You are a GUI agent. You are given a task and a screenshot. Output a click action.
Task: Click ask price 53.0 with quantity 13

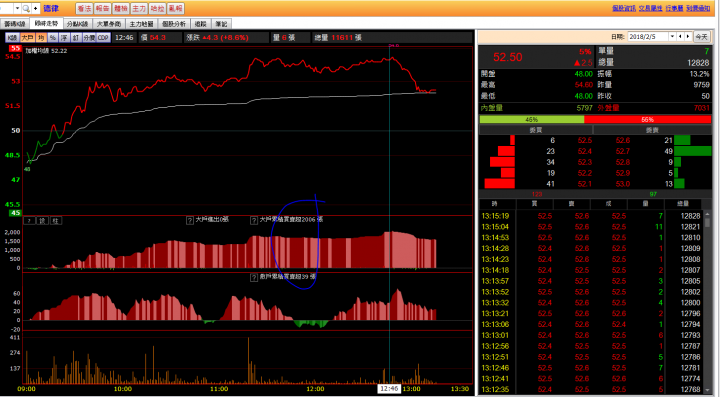(x=623, y=184)
